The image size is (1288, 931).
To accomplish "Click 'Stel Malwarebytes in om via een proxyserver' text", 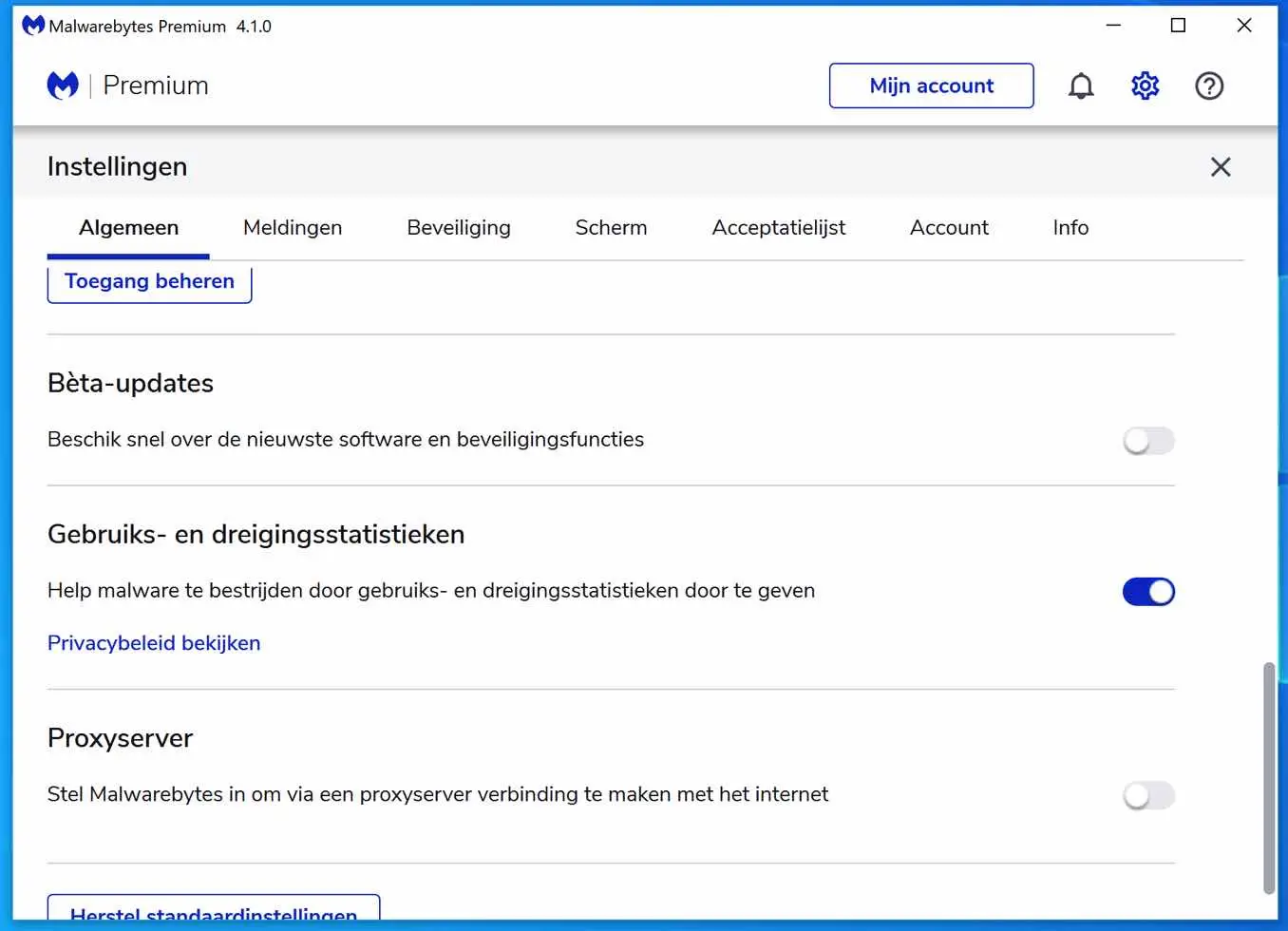I will coord(438,794).
